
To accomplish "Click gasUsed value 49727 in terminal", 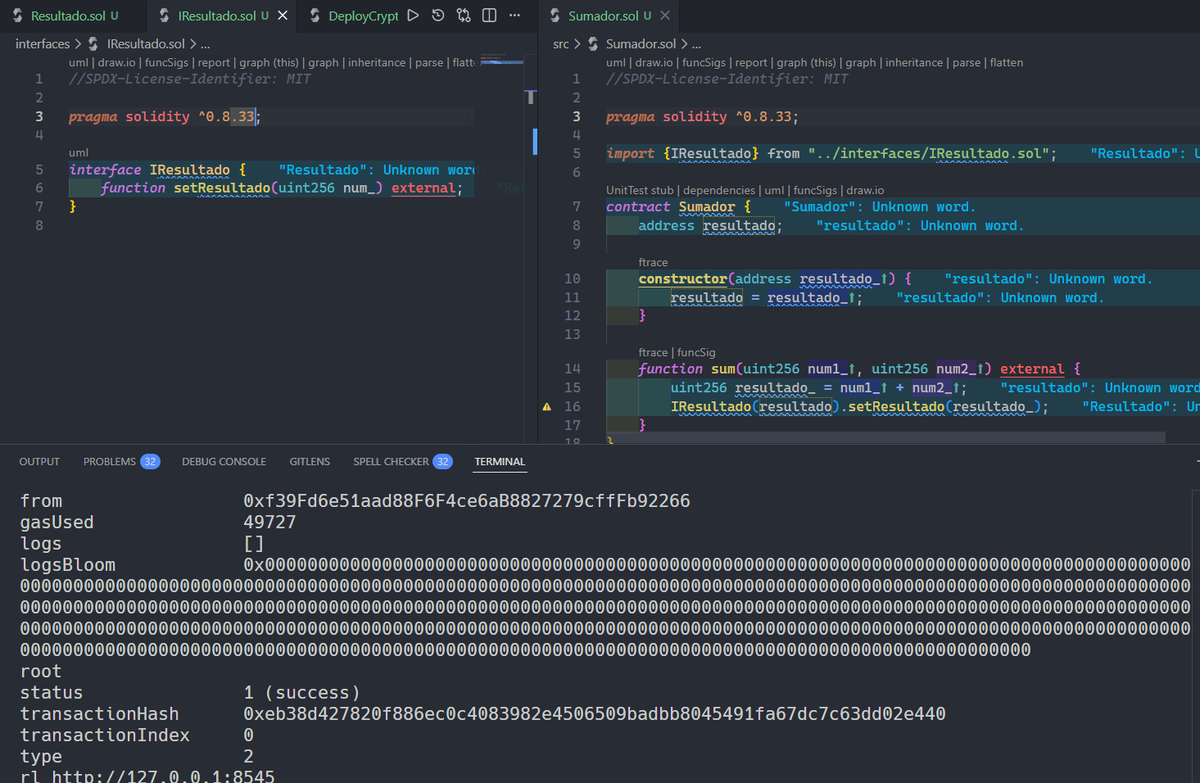I will tap(270, 522).
